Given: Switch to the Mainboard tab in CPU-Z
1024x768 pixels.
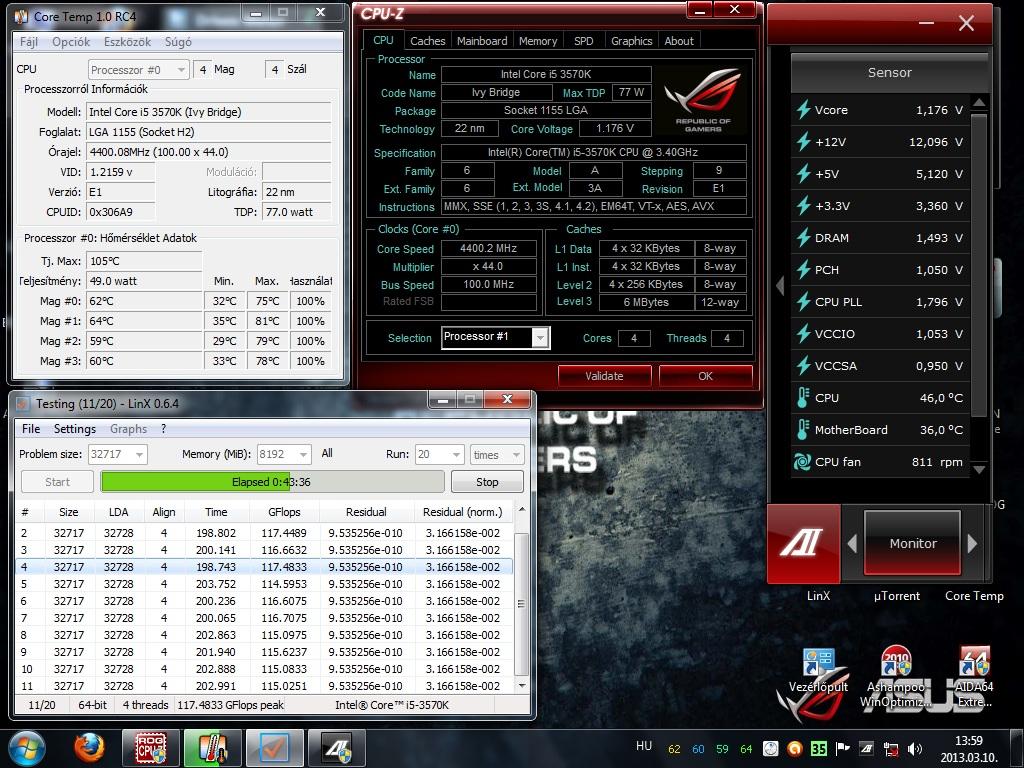Looking at the screenshot, I should [482, 40].
